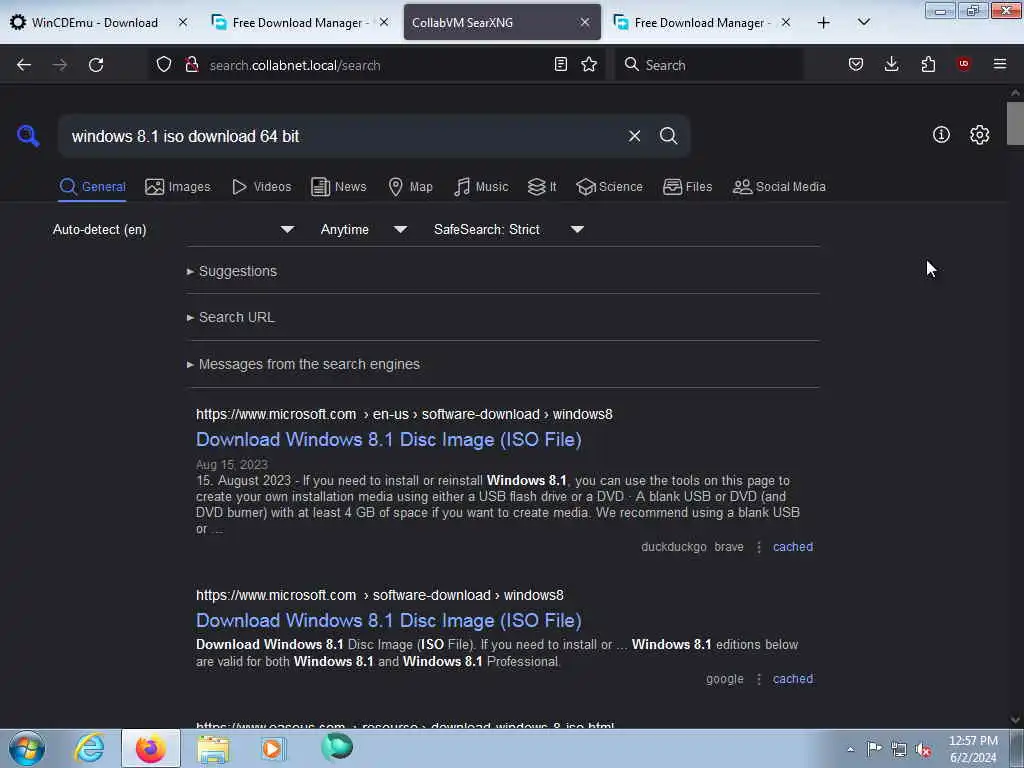Click the muted volume tray icon

pos(923,750)
